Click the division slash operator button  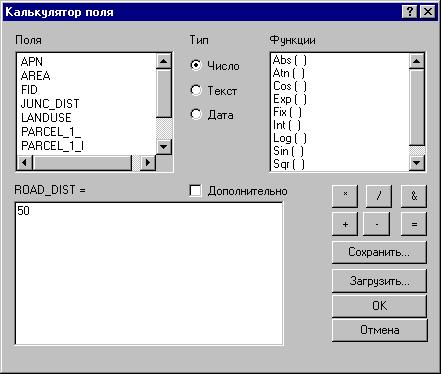point(379,196)
